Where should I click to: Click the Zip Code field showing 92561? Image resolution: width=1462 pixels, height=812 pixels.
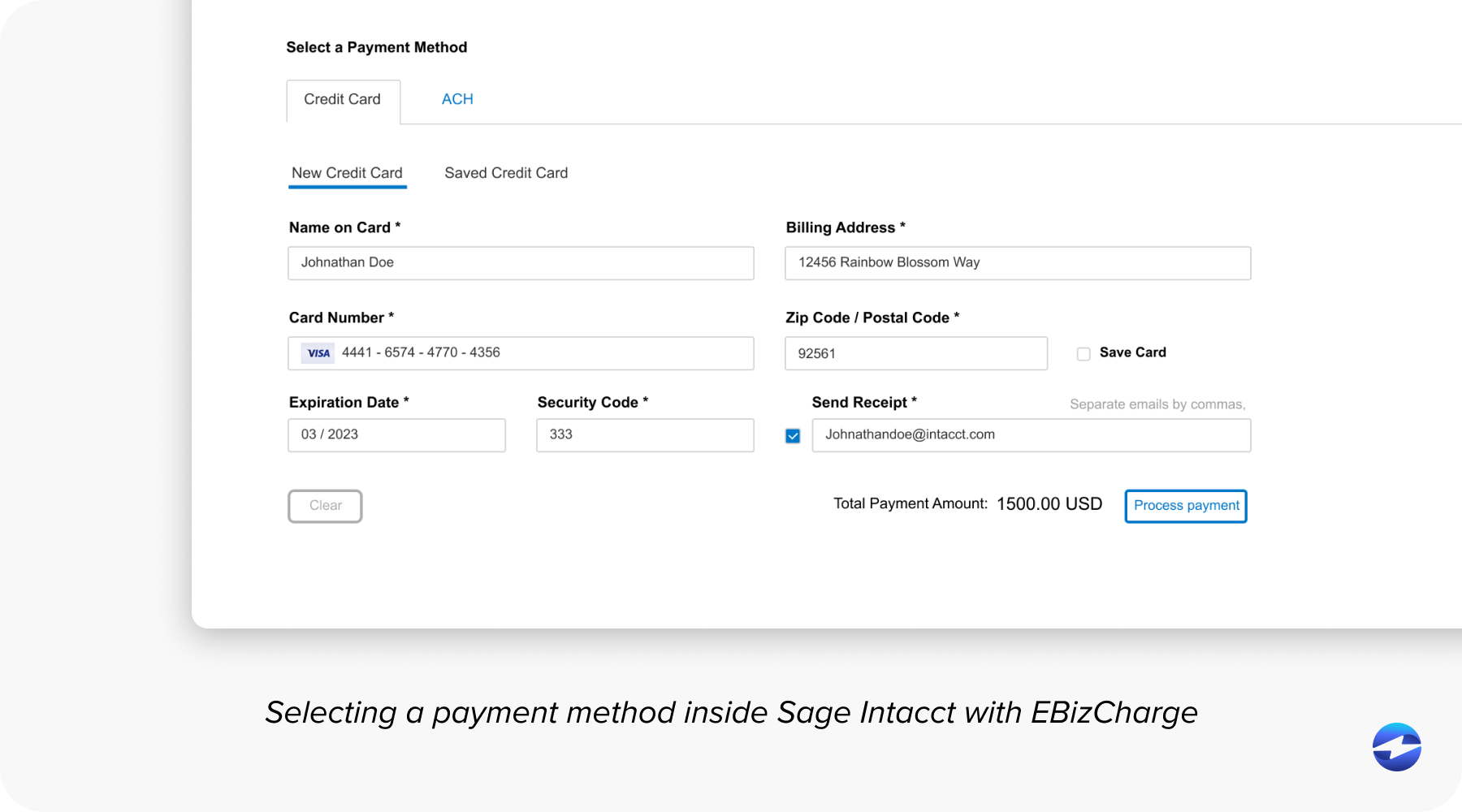tap(915, 353)
